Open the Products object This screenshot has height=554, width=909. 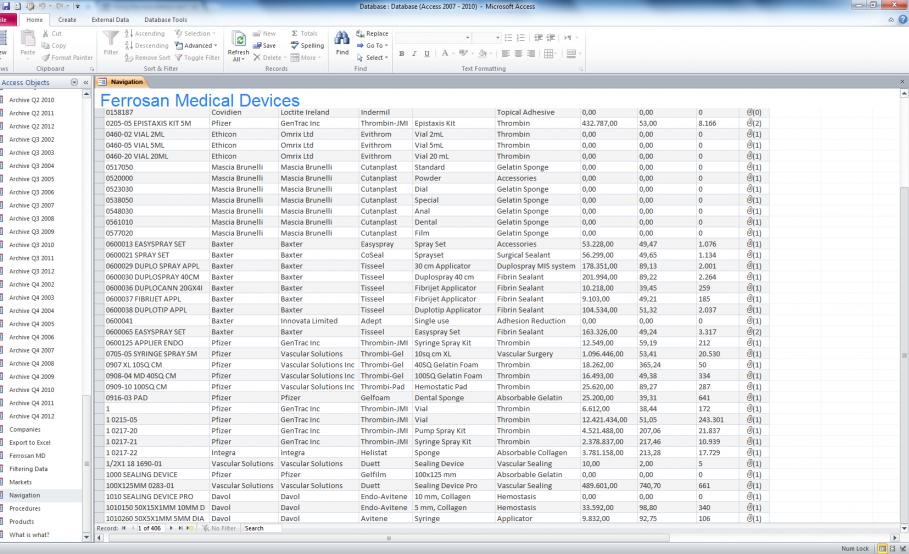click(x=21, y=522)
